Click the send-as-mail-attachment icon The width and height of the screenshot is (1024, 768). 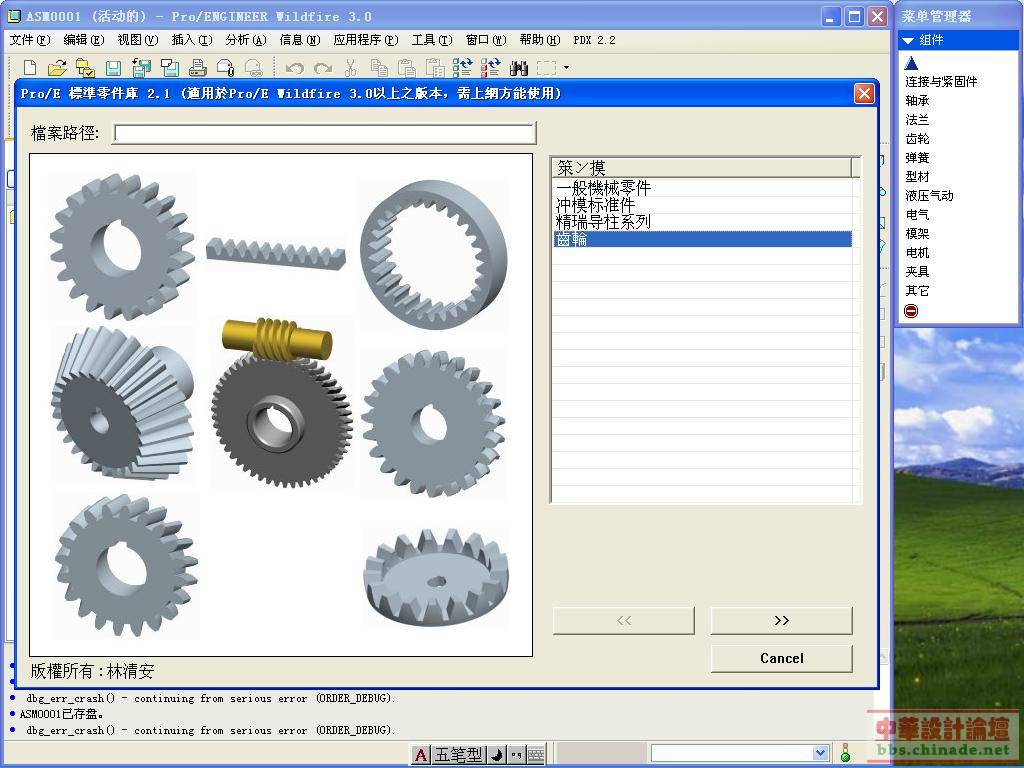pos(225,67)
